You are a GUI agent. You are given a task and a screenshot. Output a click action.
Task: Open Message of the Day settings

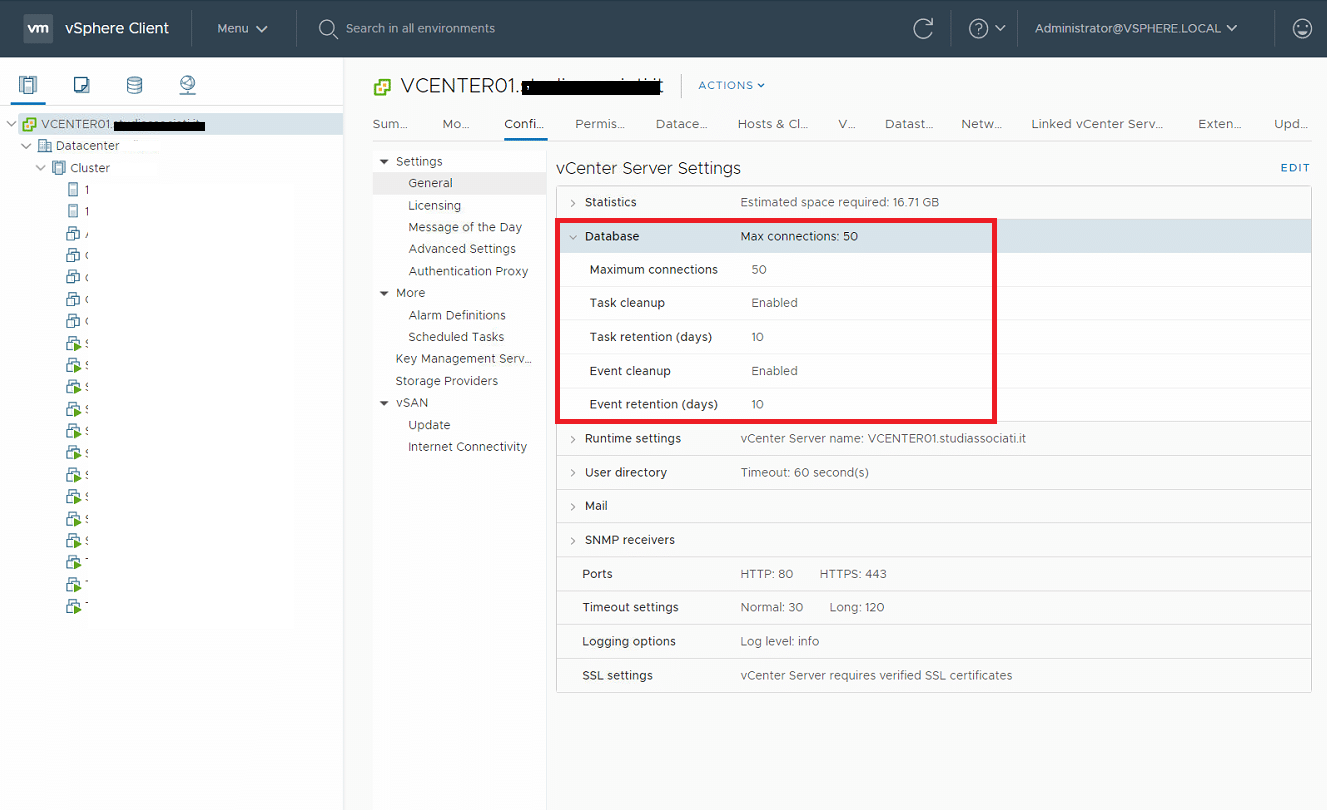click(x=465, y=227)
